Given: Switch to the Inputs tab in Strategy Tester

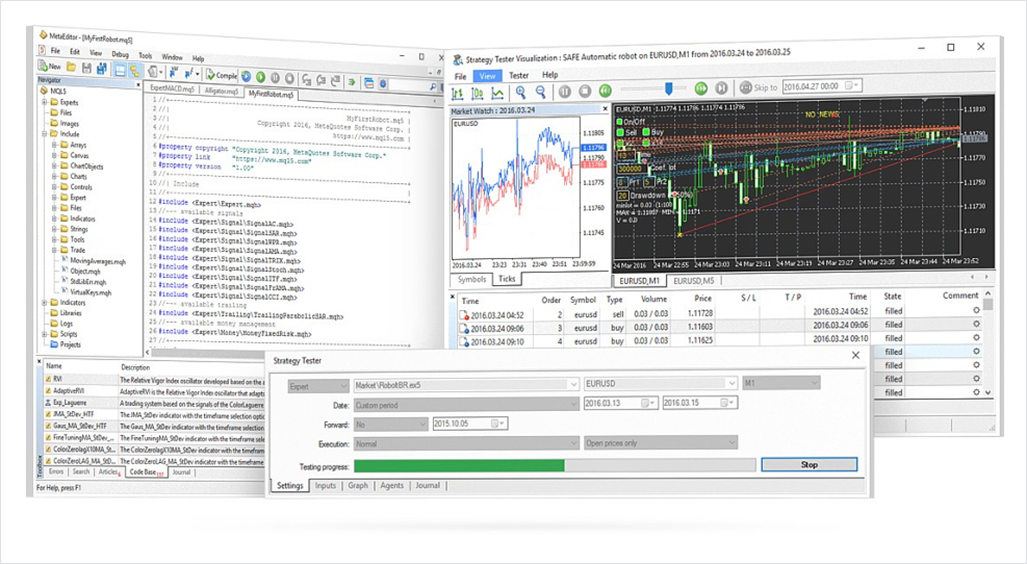Looking at the screenshot, I should 326,485.
